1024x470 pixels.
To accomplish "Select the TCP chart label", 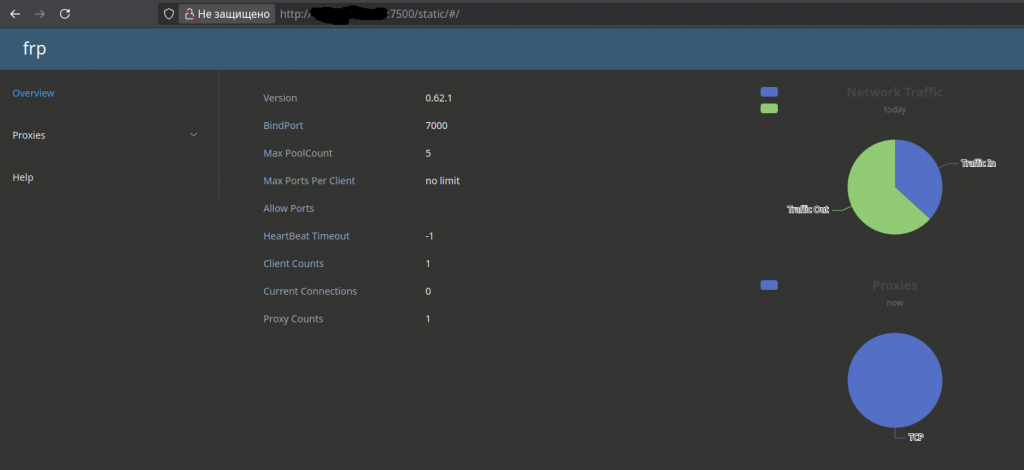I will pos(916,437).
